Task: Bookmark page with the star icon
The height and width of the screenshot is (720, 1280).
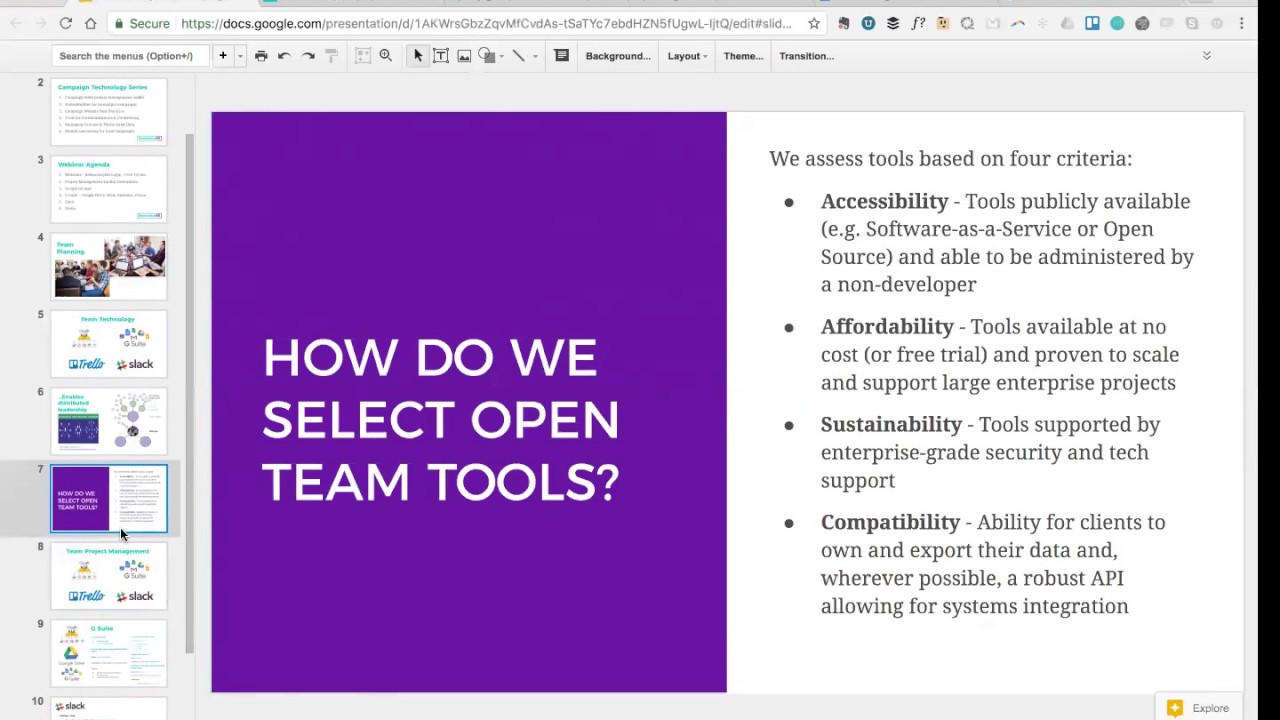Action: click(x=814, y=23)
